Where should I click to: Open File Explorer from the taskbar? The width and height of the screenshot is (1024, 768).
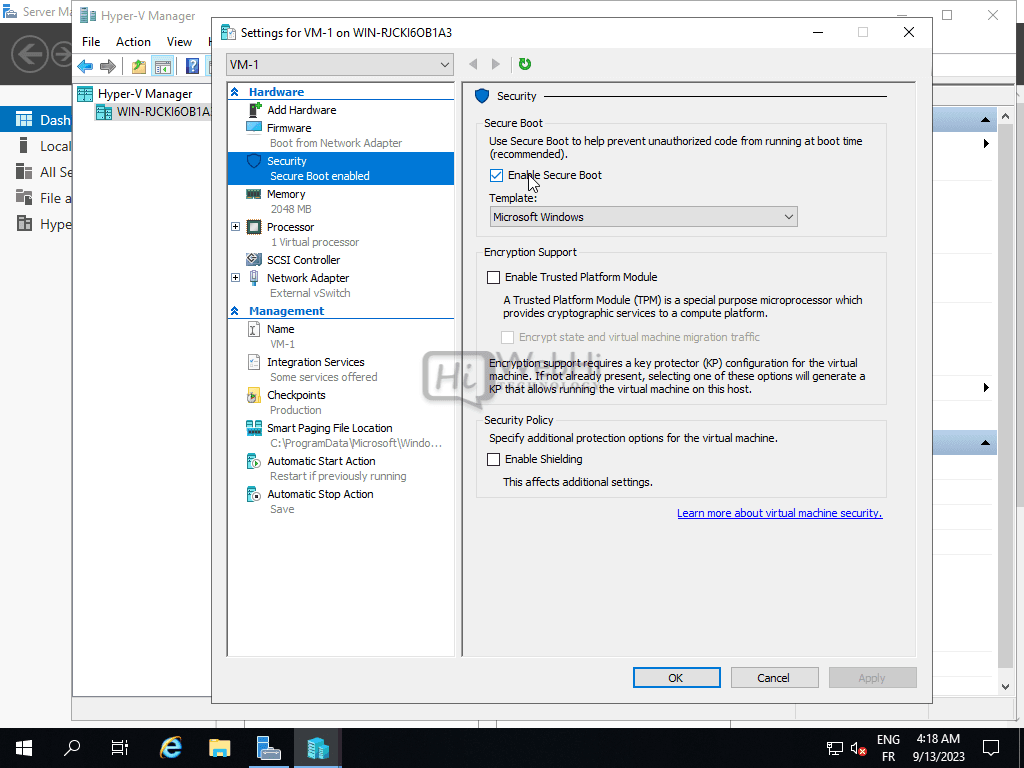219,748
